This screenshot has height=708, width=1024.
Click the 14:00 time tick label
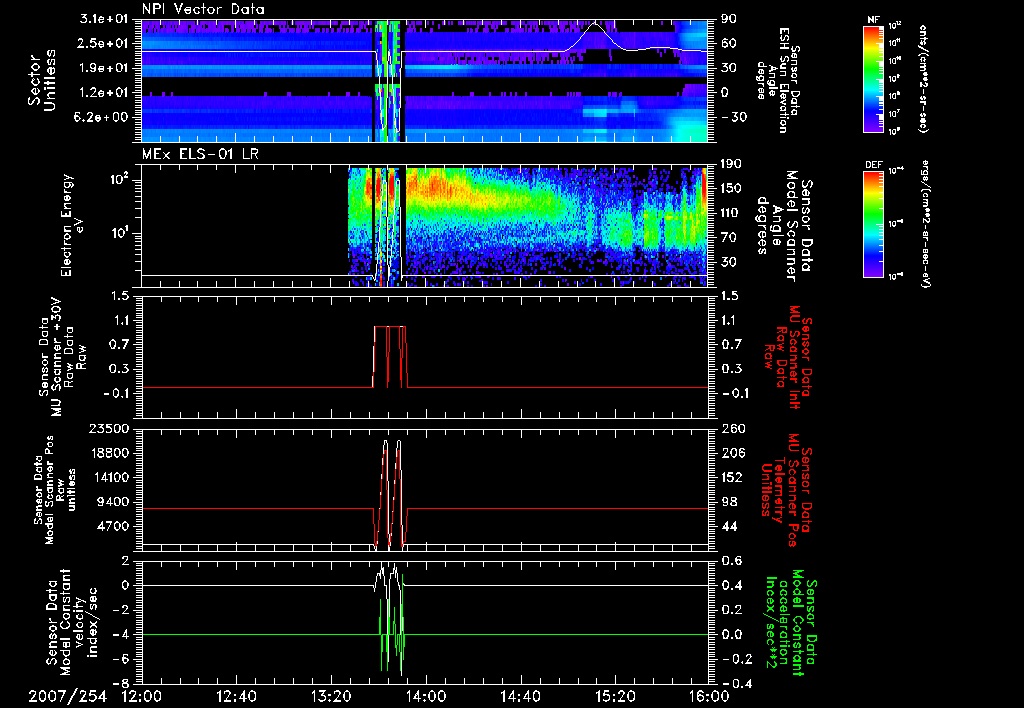pos(426,697)
